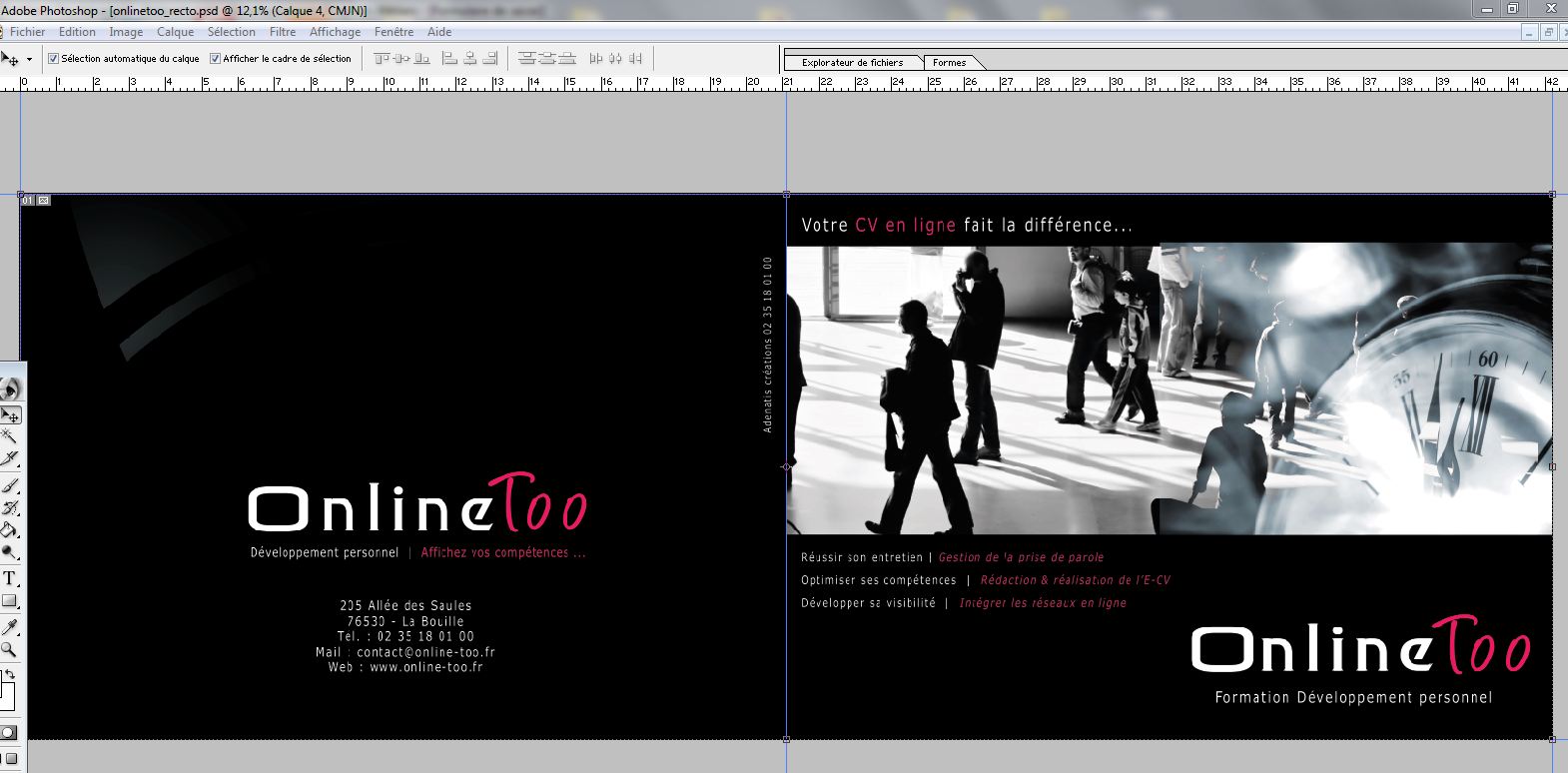Align horizontal centers of layers
This screenshot has width=1568, height=773.
click(470, 59)
